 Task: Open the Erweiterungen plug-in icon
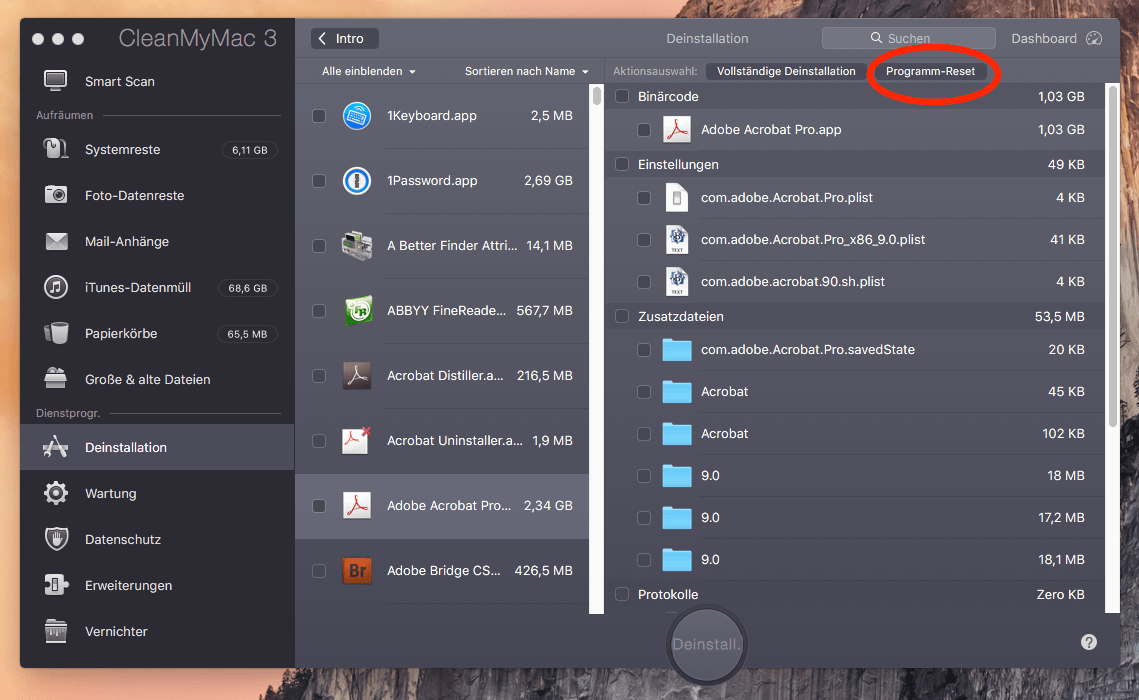click(56, 585)
